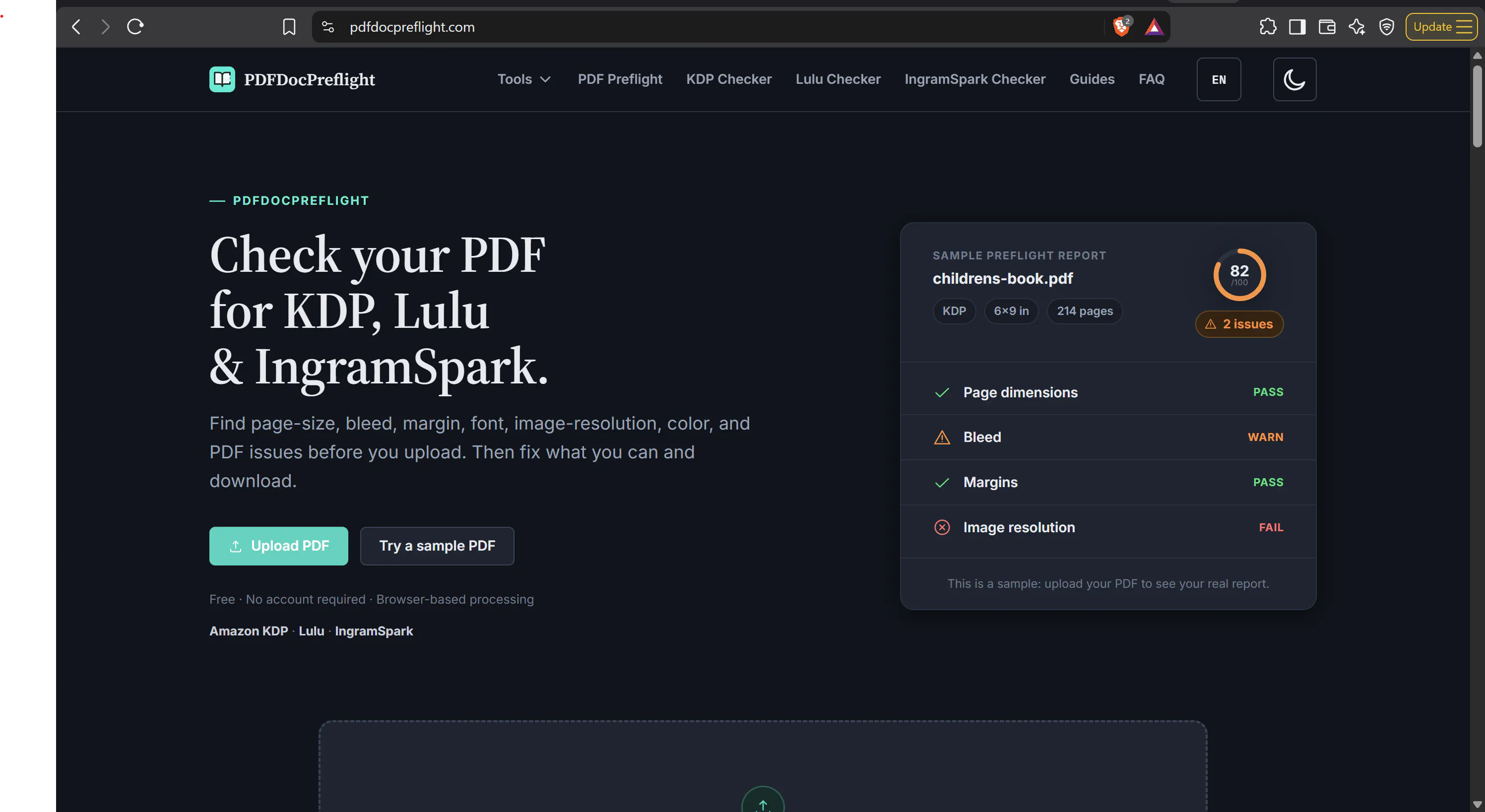Open the PDF Preflight nav item
The height and width of the screenshot is (812, 1485).
point(620,79)
